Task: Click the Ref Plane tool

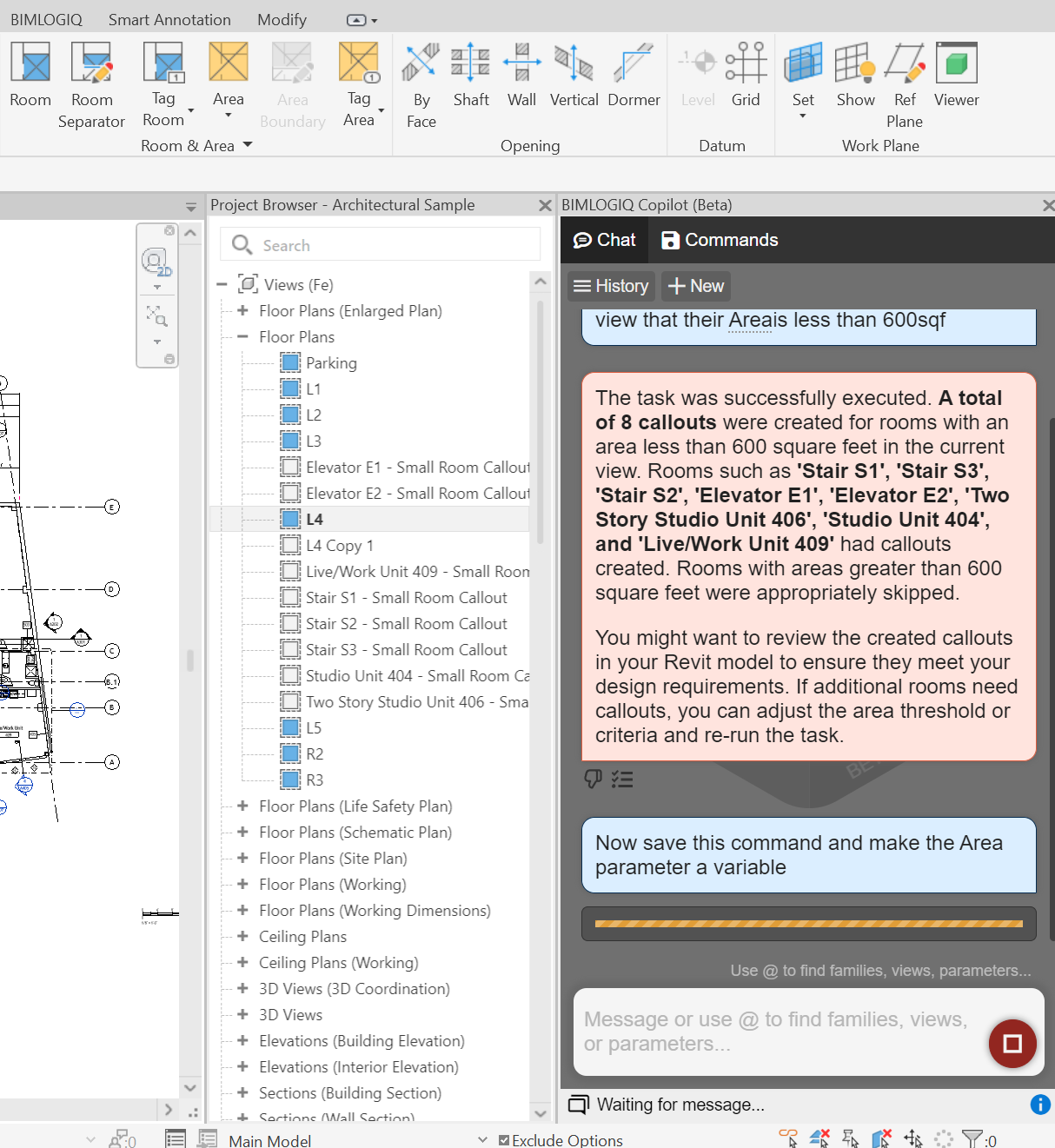Action: tap(905, 64)
